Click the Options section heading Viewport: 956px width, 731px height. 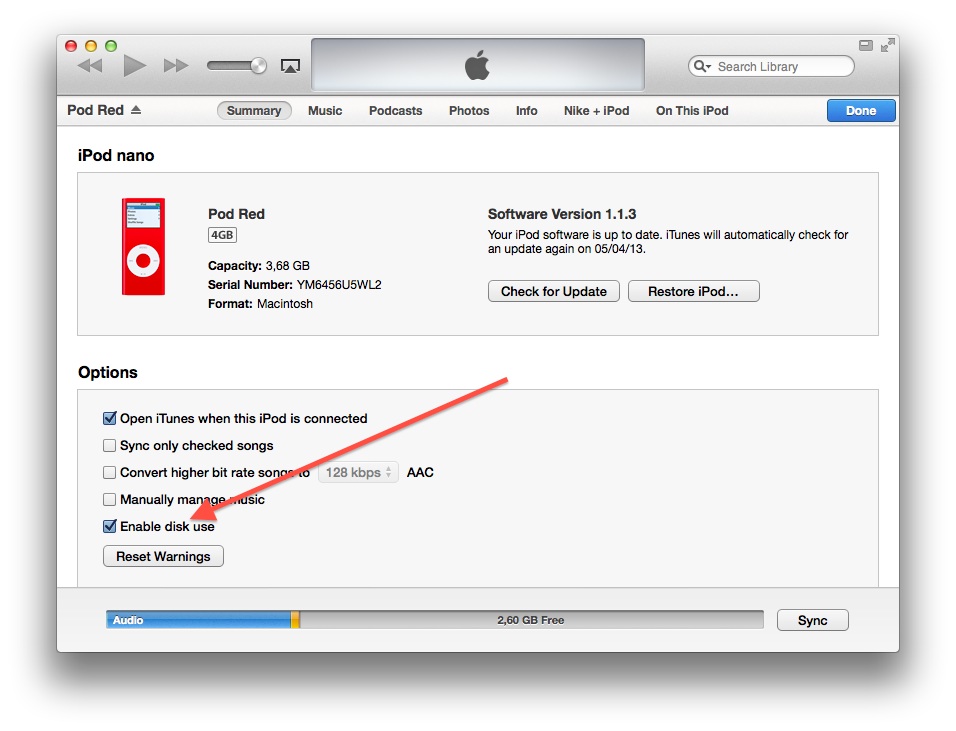pos(108,373)
